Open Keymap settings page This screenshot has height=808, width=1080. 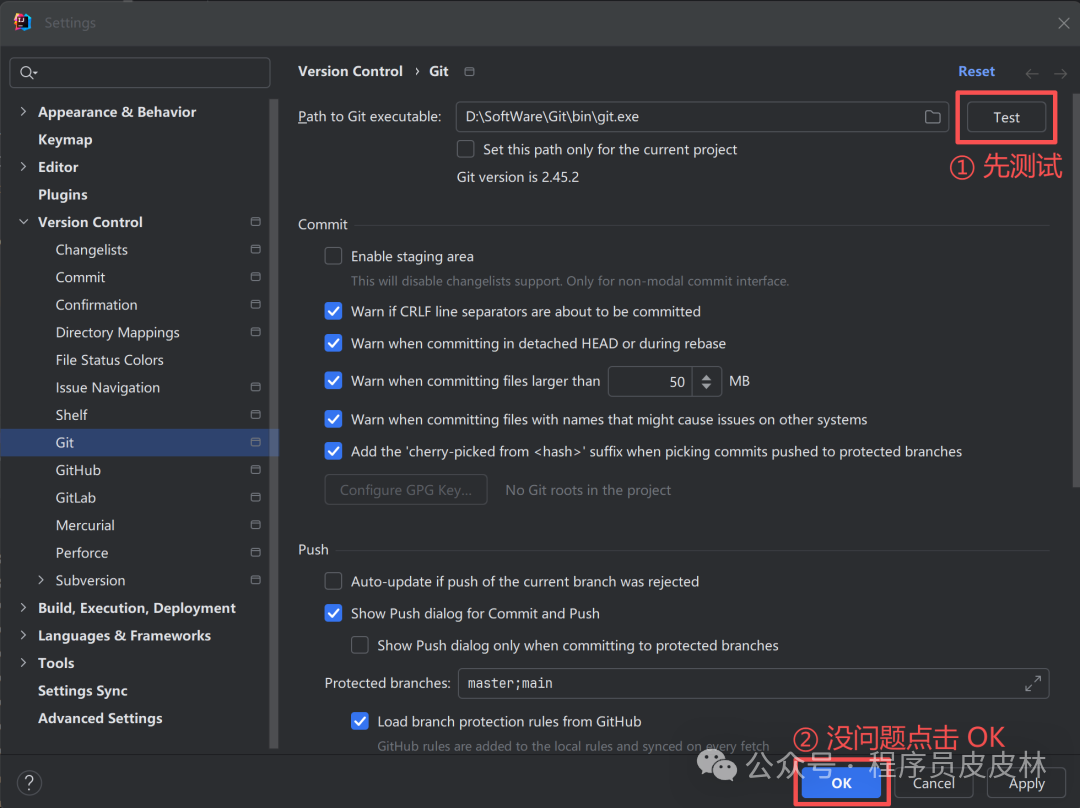[65, 139]
